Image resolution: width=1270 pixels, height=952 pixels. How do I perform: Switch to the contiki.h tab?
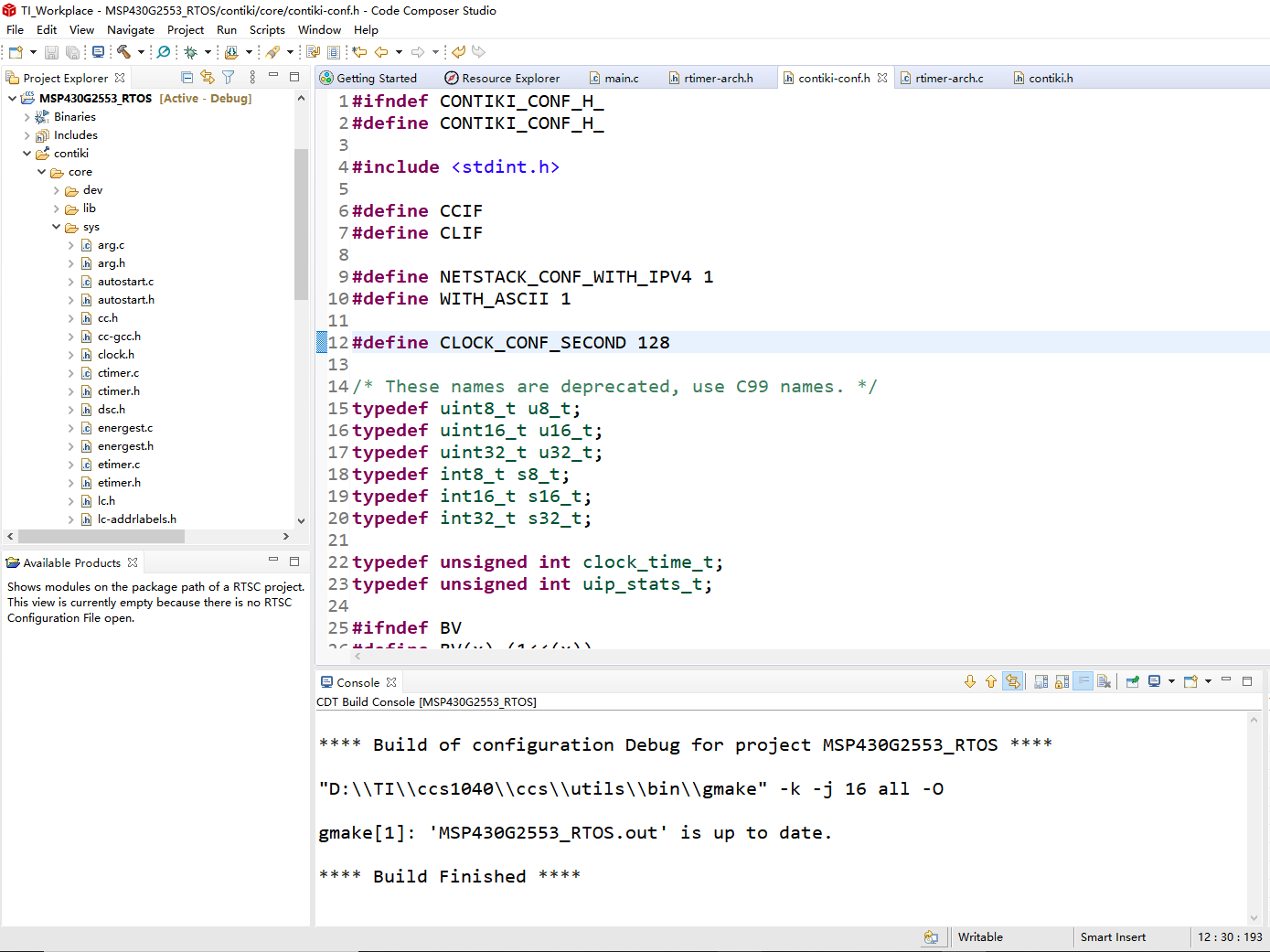click(x=1043, y=78)
